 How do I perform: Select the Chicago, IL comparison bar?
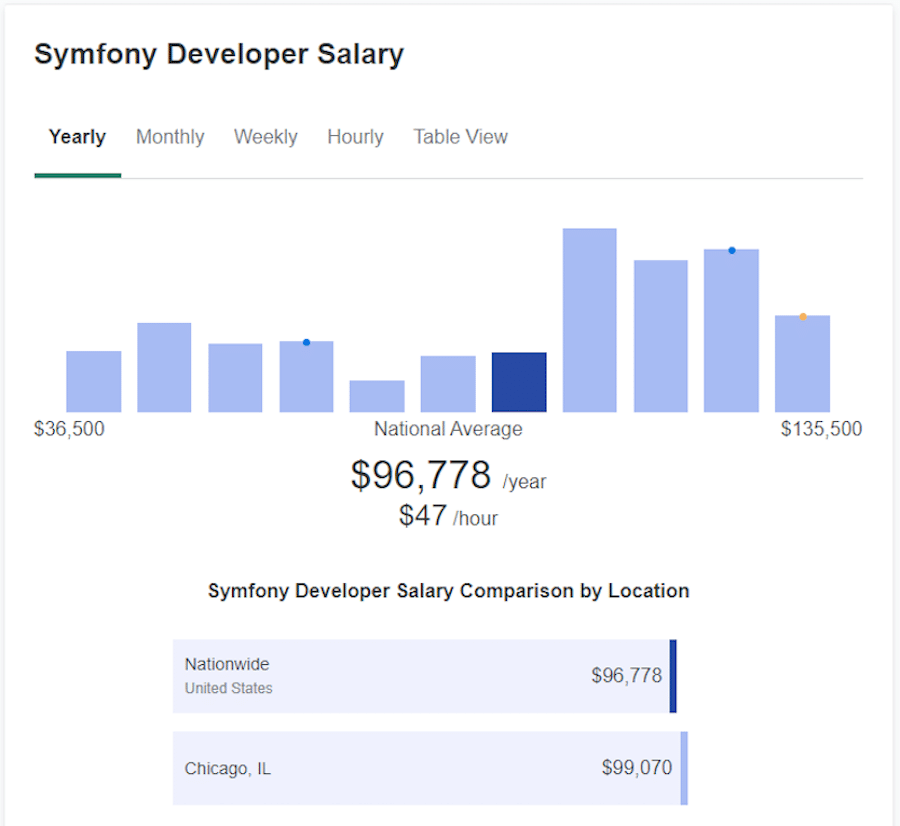425,768
